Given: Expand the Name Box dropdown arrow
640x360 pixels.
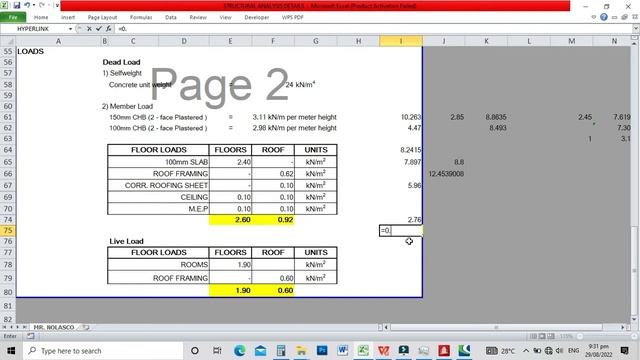Looking at the screenshot, I should click(70, 29).
